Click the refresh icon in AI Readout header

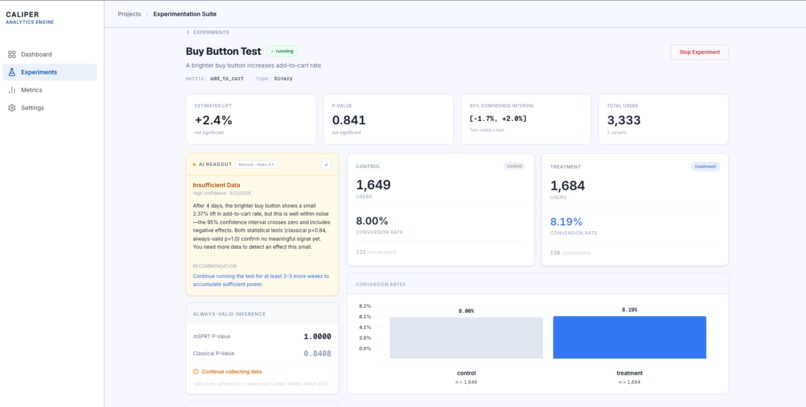[326, 164]
